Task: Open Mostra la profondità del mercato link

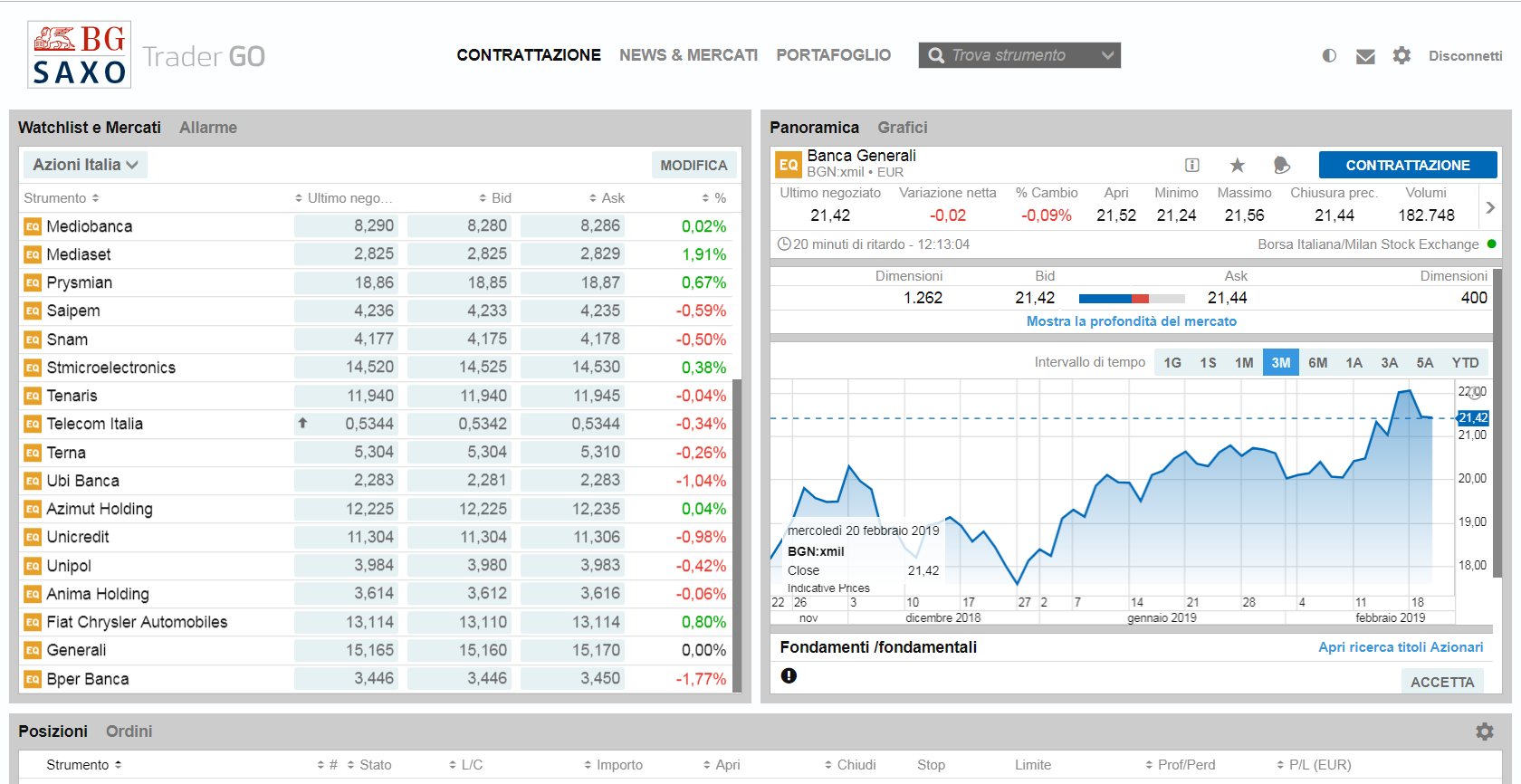Action: point(1131,321)
